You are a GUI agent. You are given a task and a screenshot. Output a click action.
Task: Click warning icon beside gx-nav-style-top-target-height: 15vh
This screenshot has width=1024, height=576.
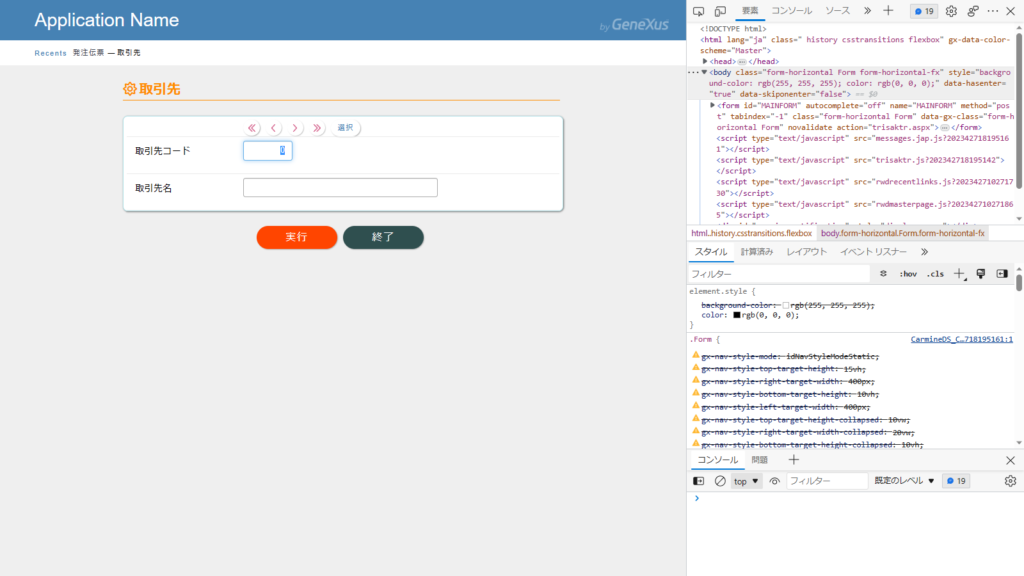pos(696,368)
